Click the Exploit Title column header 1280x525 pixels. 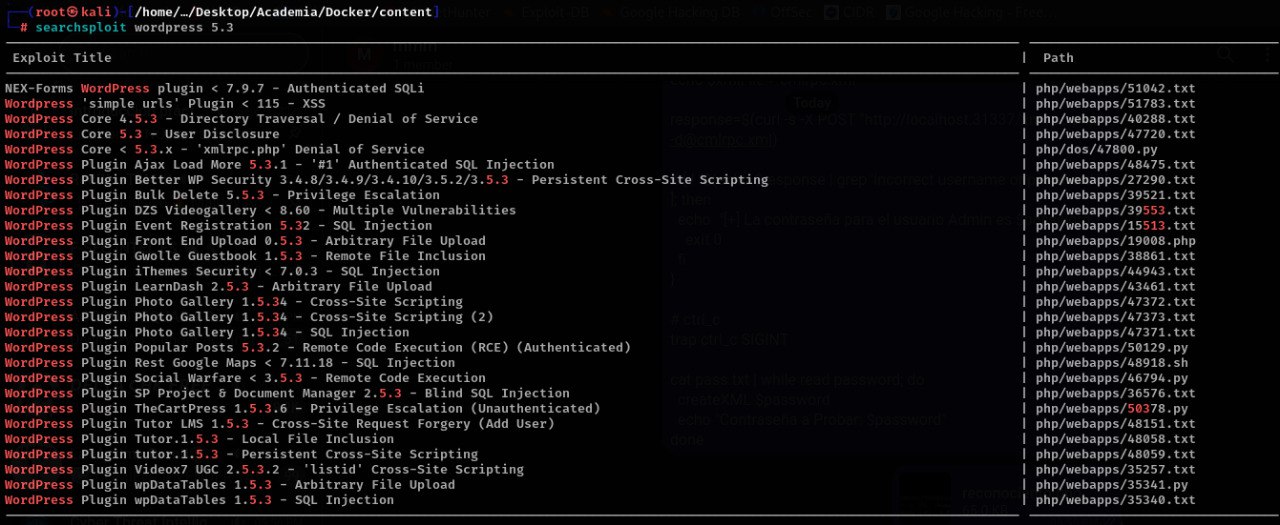(x=63, y=58)
